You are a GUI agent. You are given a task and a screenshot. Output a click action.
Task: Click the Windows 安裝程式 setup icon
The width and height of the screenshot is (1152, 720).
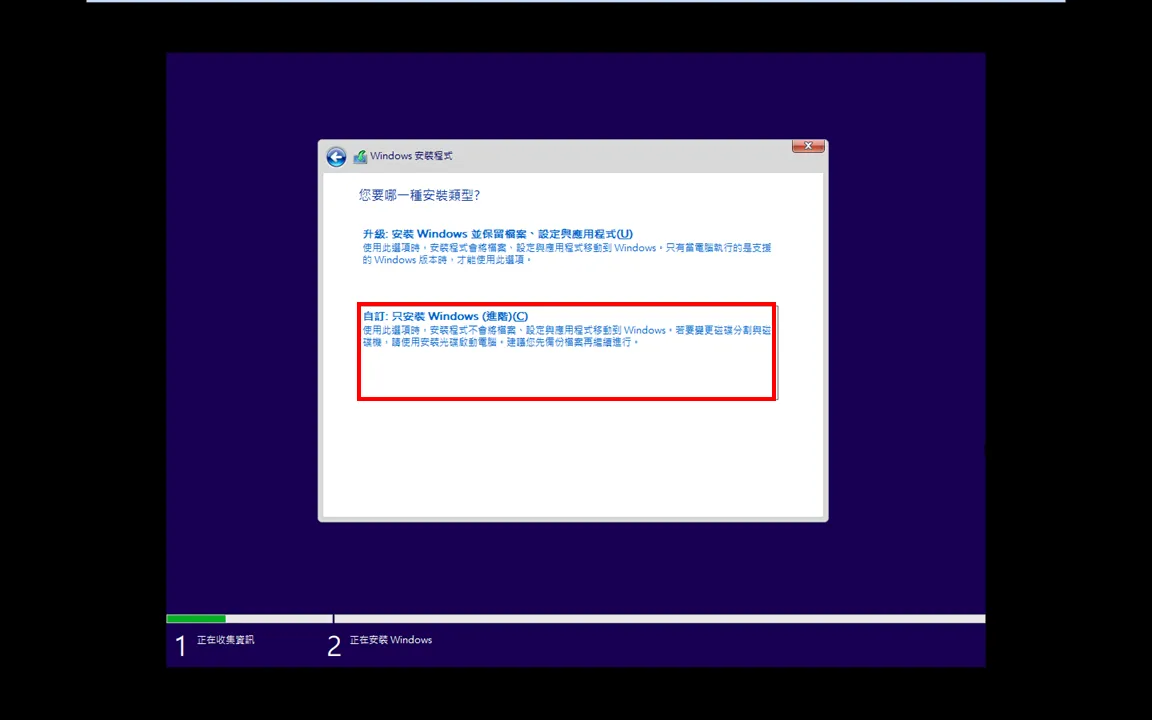click(360, 156)
